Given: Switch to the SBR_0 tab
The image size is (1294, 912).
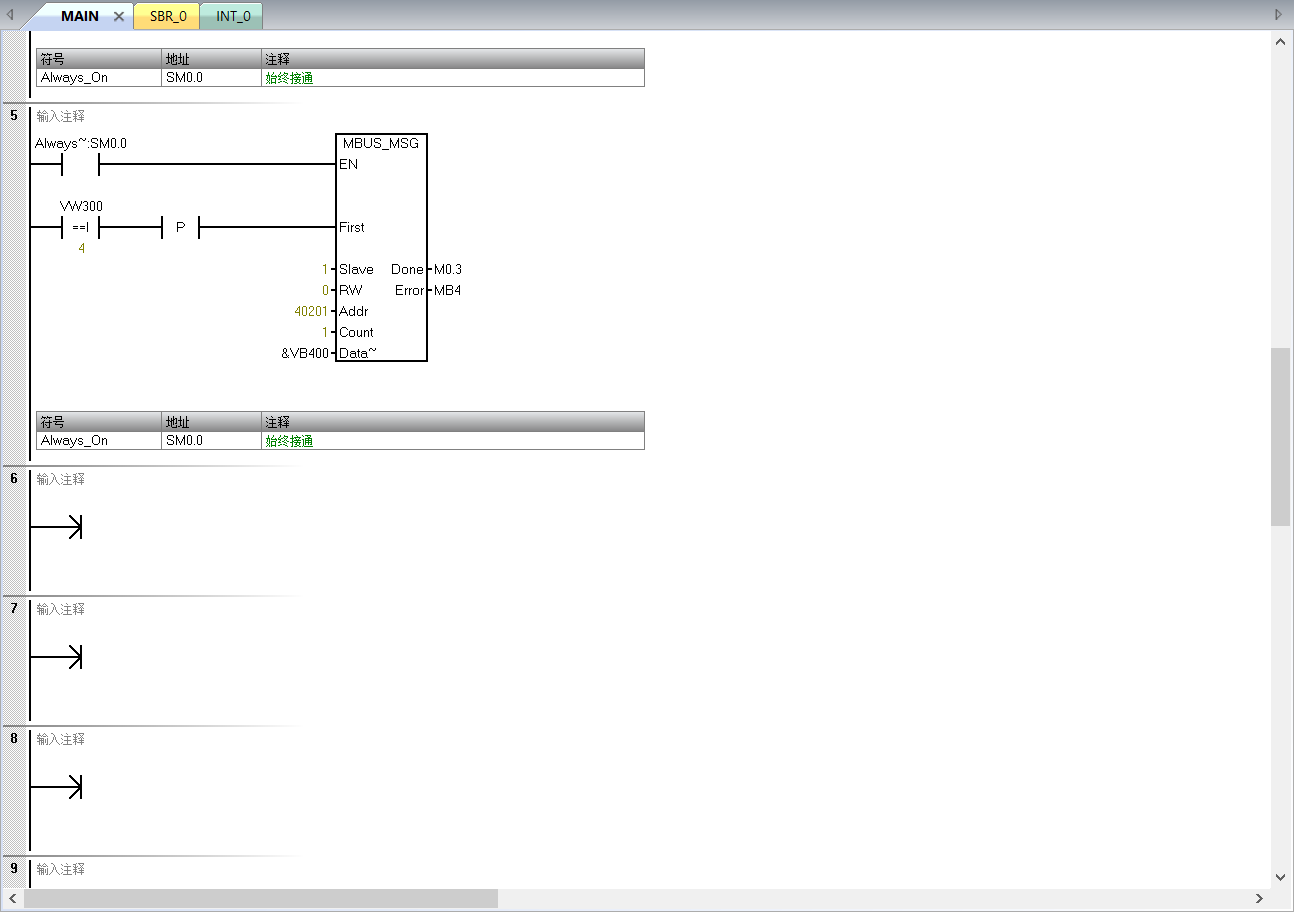Looking at the screenshot, I should click(x=167, y=16).
